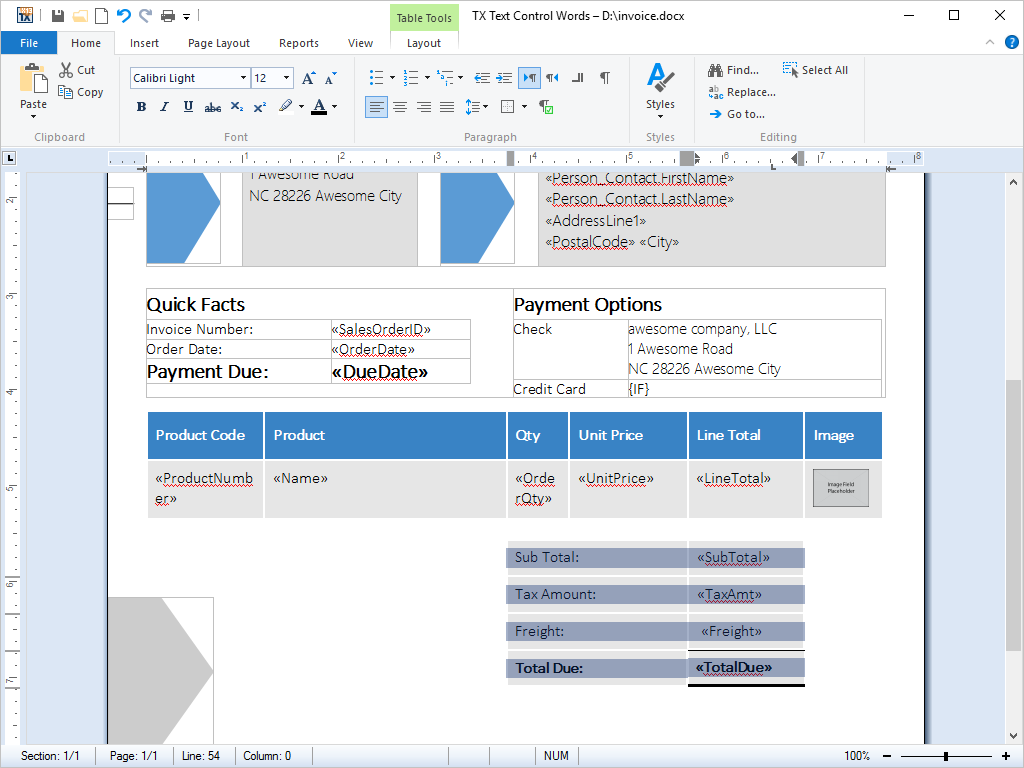Image resolution: width=1024 pixels, height=768 pixels.
Task: Click the zoom slider handle
Action: [x=945, y=756]
